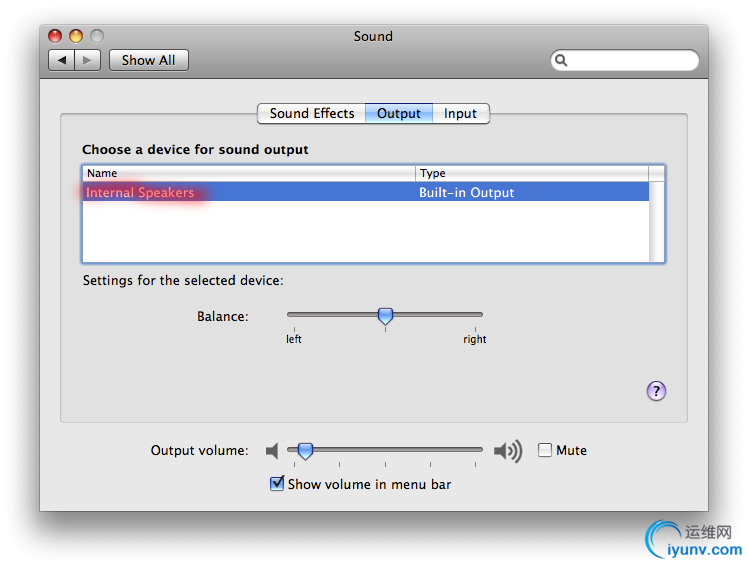This screenshot has width=748, height=566.
Task: Click the device list vertical scrollbar
Action: tap(656, 222)
